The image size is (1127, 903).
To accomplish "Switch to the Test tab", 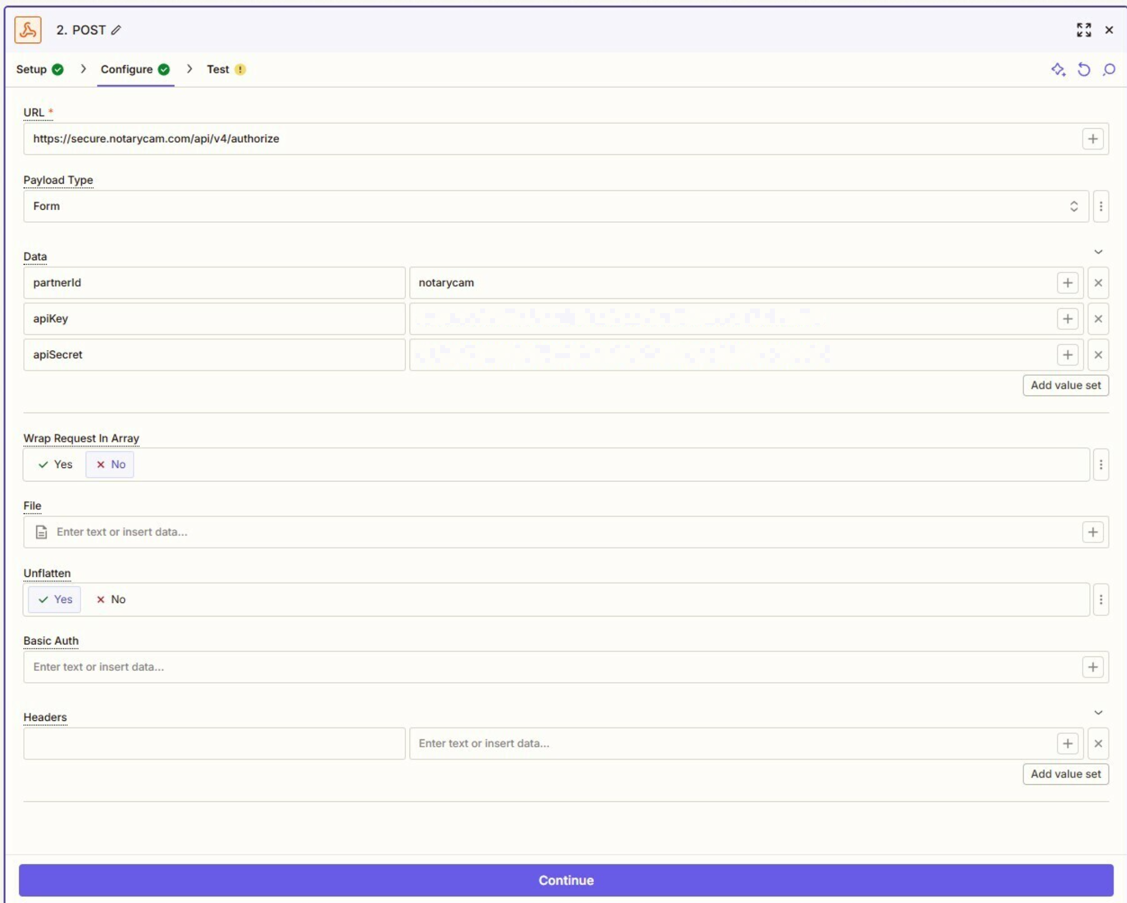I will 226,70.
